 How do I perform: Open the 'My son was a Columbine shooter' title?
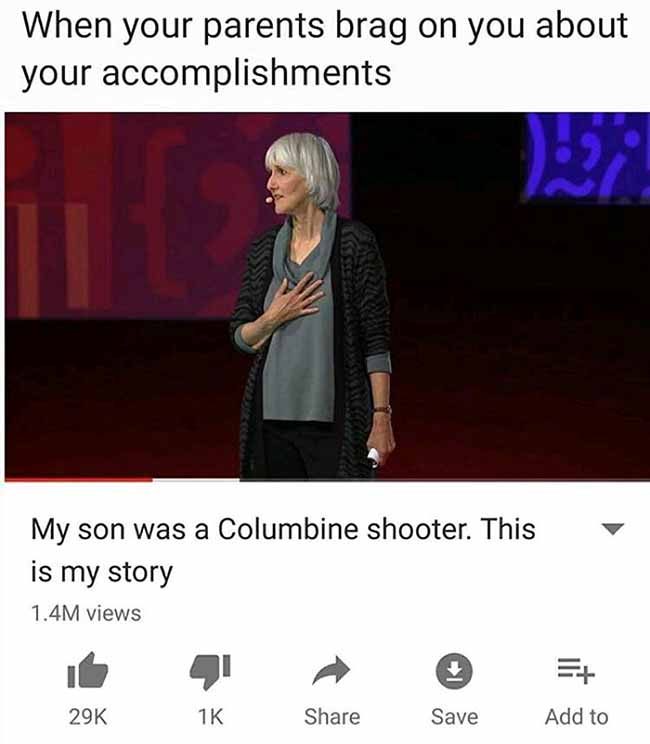283,550
